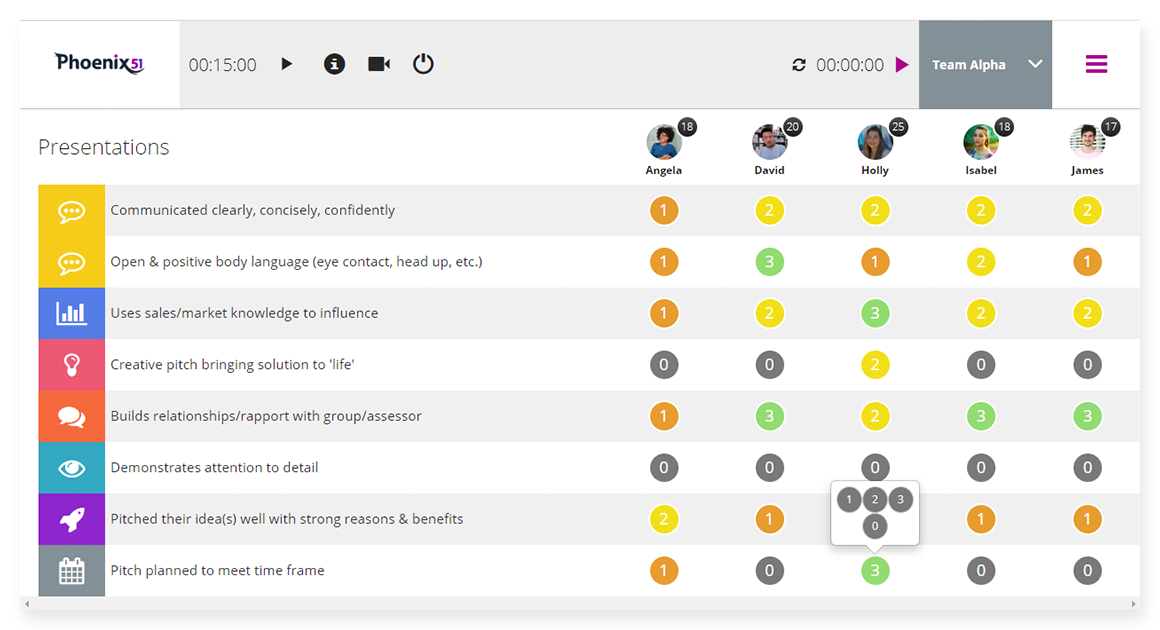Select score 0 in the rating popup
This screenshot has height=630, width=1160.
point(874,526)
